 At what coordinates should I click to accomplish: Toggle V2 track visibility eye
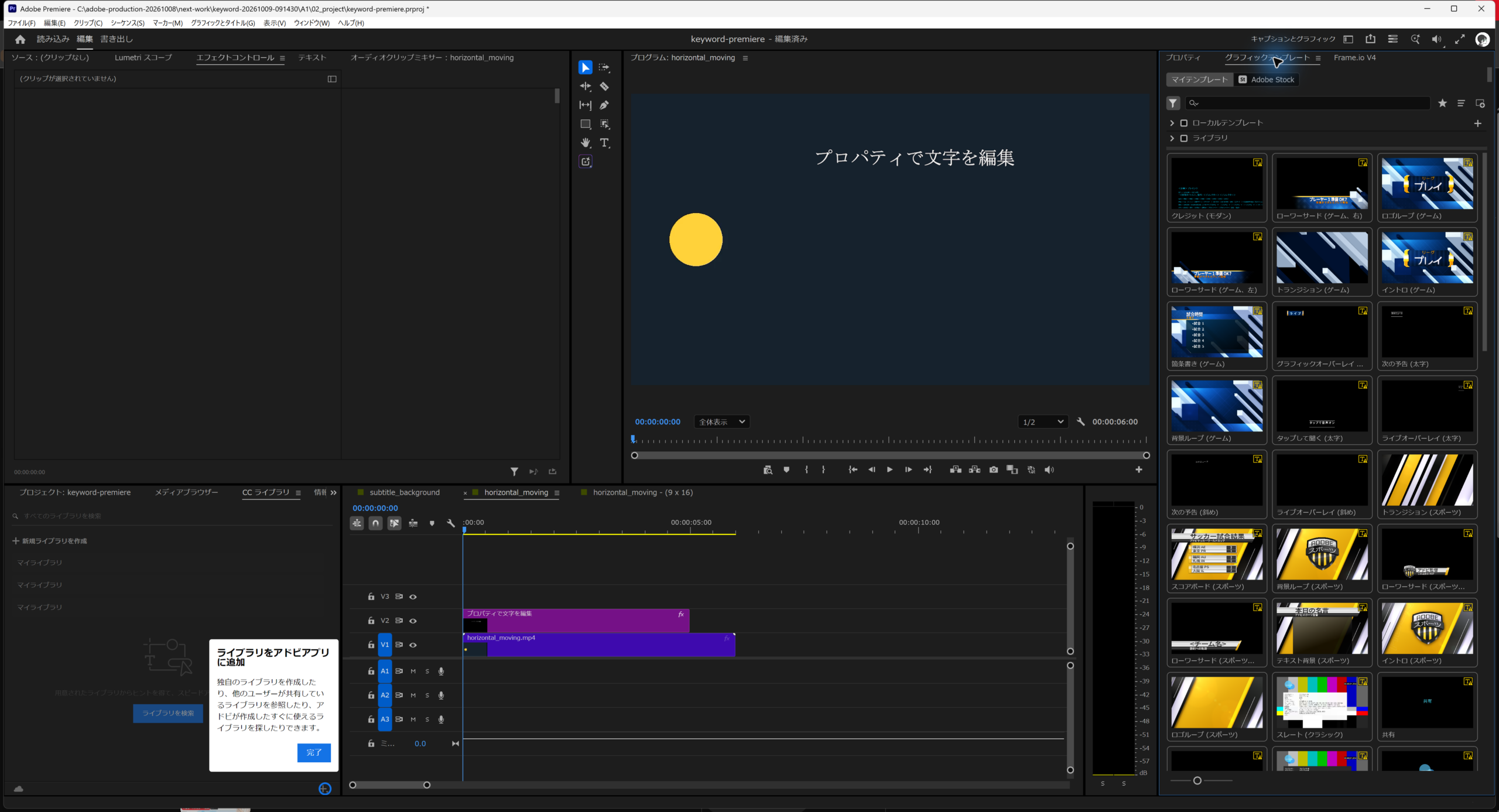tap(413, 621)
